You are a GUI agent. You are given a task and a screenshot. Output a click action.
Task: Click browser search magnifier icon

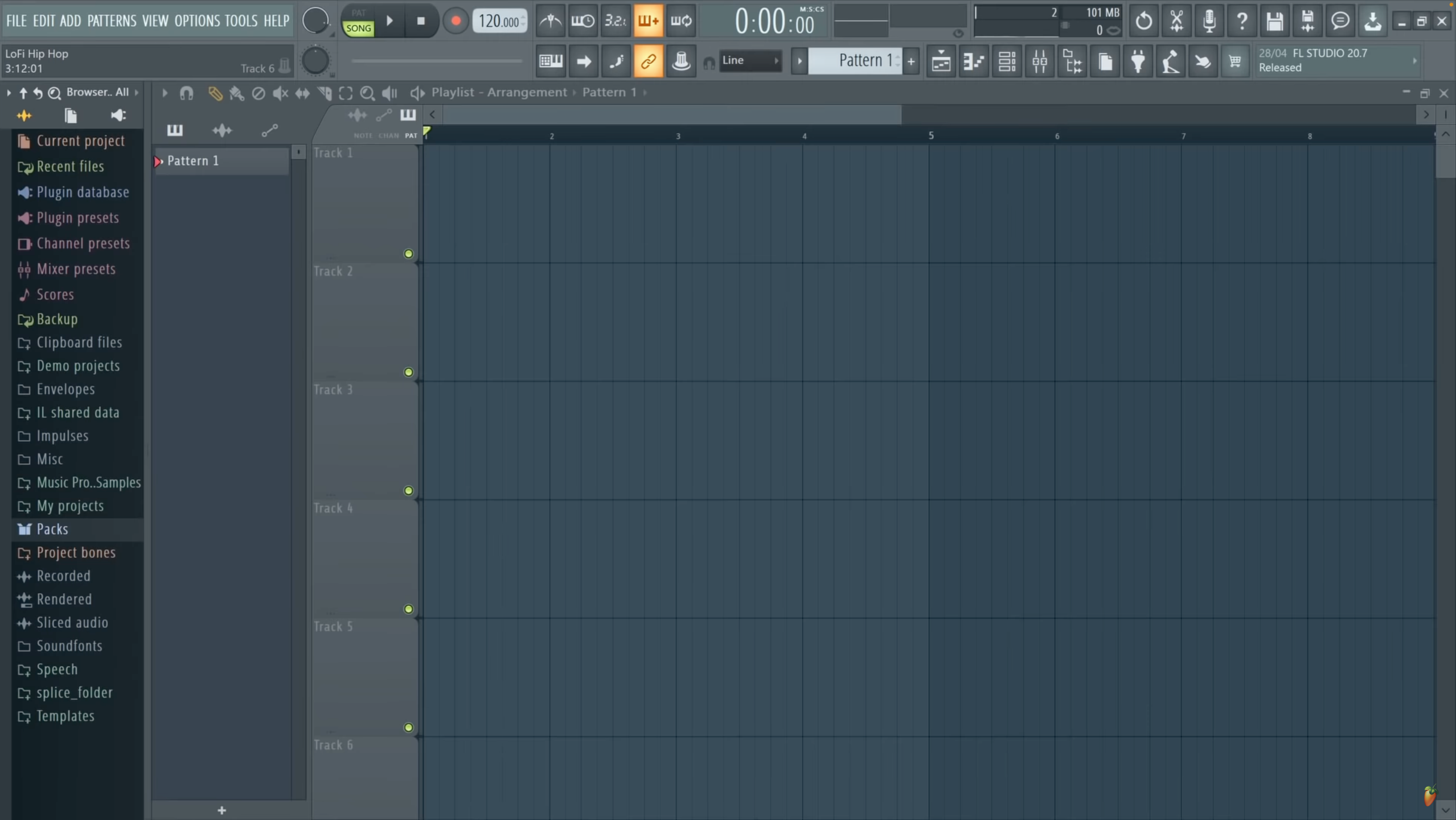pos(54,93)
